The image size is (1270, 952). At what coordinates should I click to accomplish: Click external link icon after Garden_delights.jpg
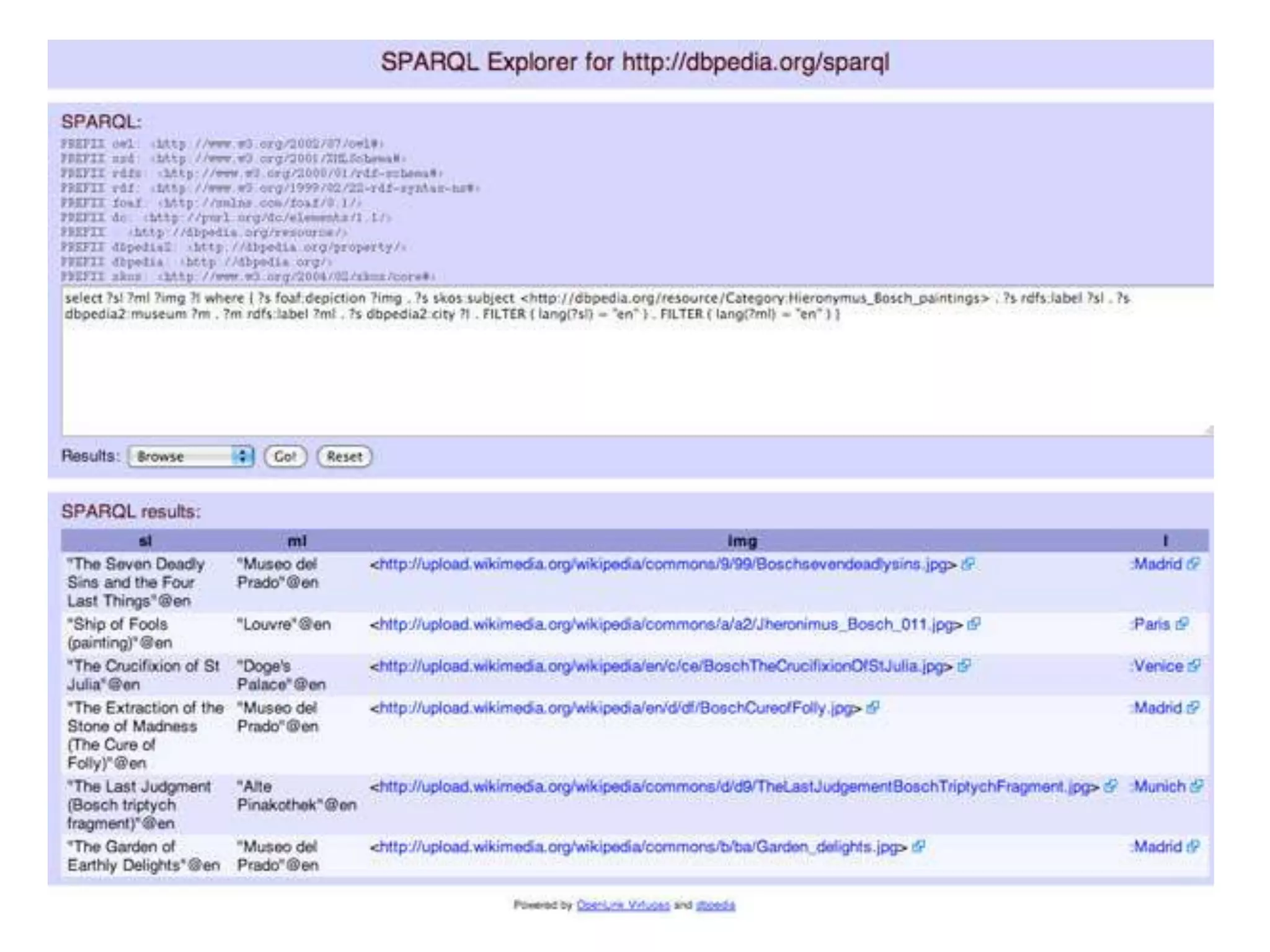(x=918, y=846)
